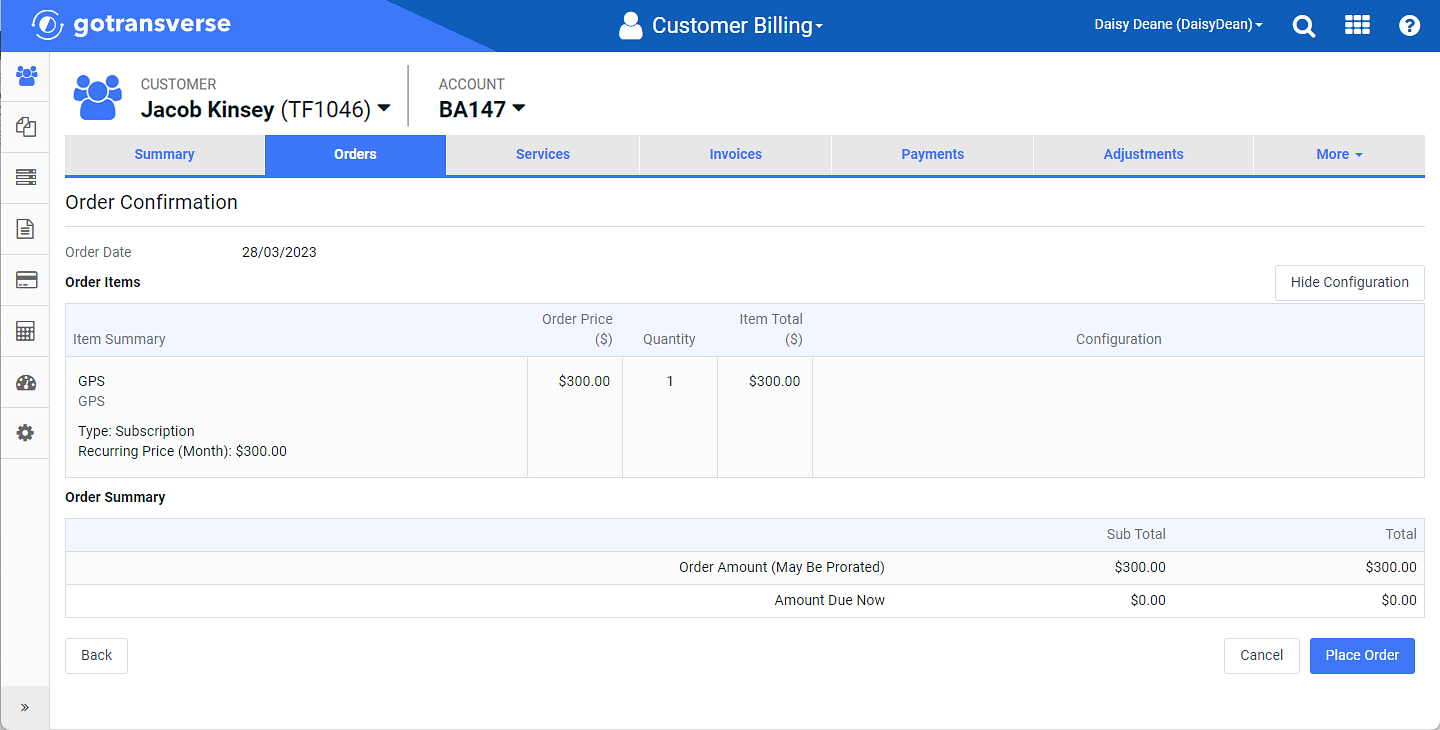Click the Quantity cell value 1
1440x730 pixels.
[x=670, y=381]
